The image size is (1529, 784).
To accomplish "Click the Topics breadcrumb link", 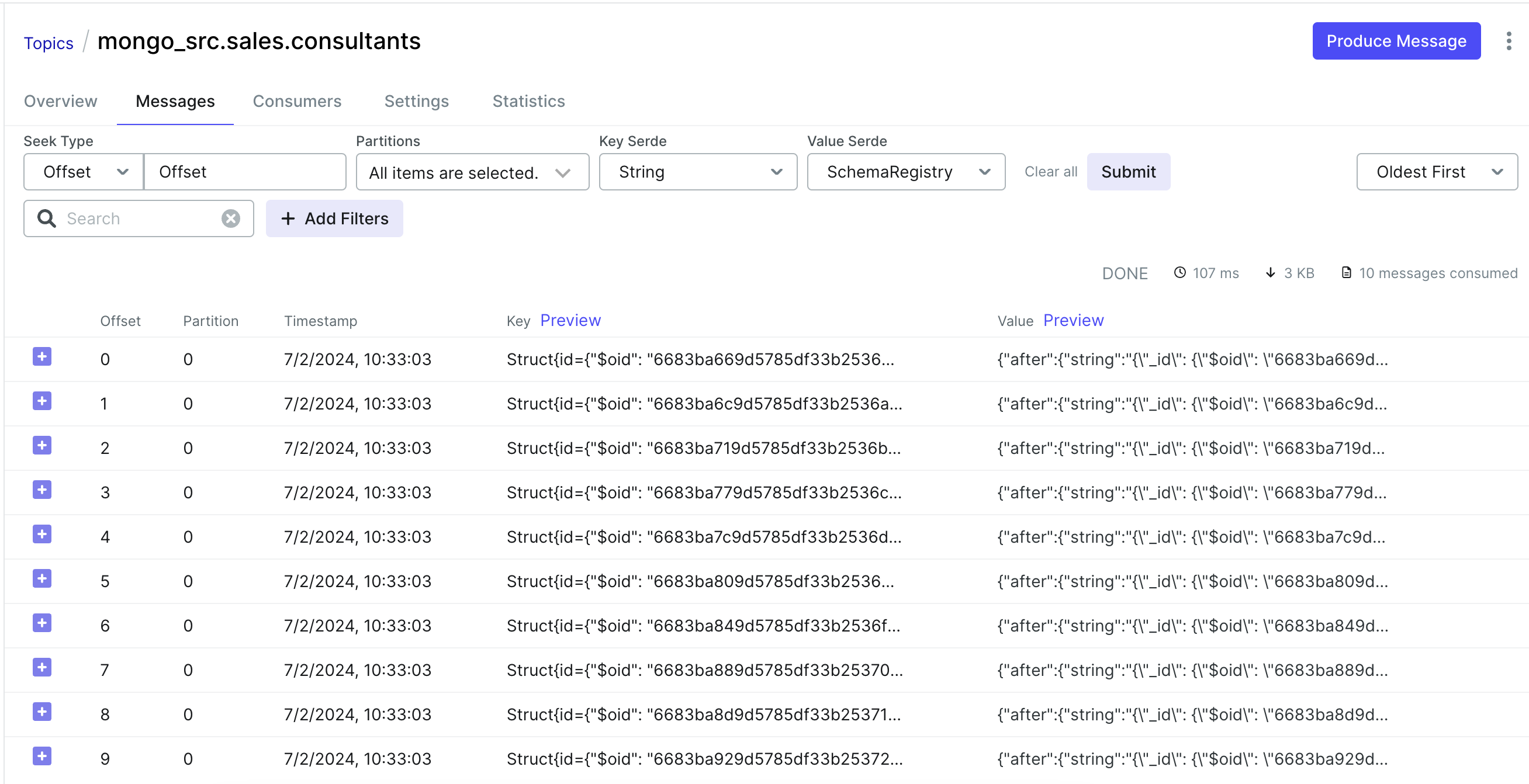I will pos(49,43).
